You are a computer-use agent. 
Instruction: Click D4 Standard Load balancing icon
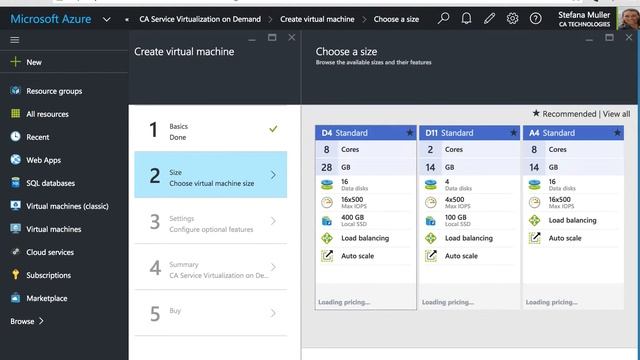[327, 238]
